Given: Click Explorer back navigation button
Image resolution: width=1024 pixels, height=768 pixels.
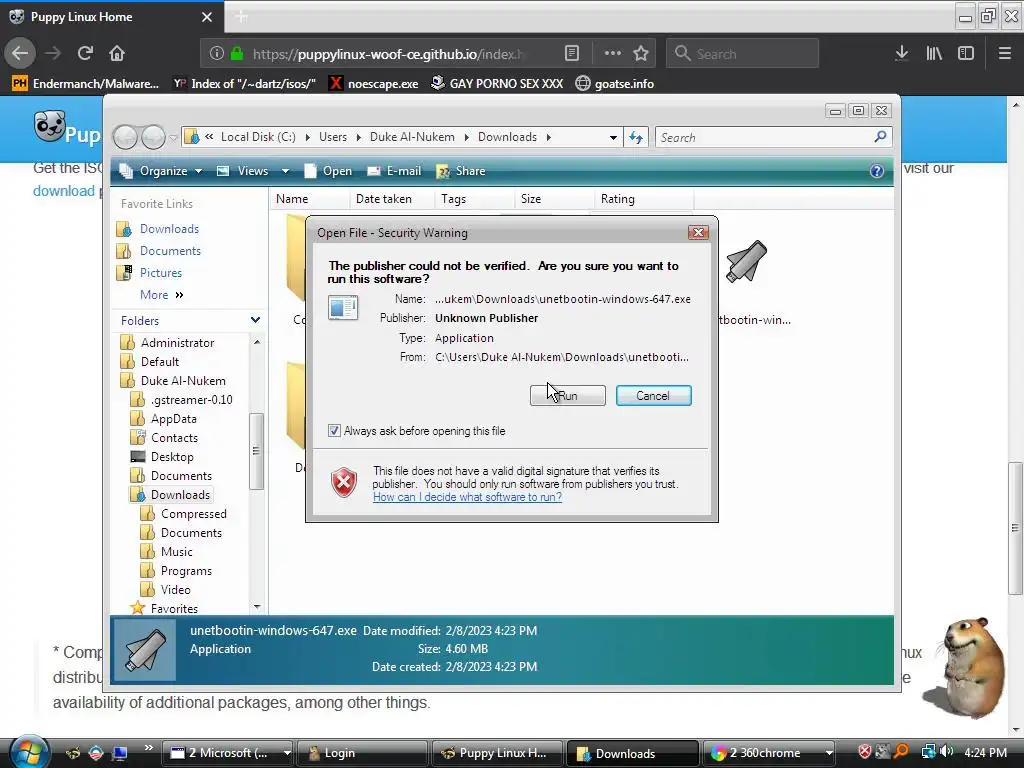Looking at the screenshot, I should (125, 137).
